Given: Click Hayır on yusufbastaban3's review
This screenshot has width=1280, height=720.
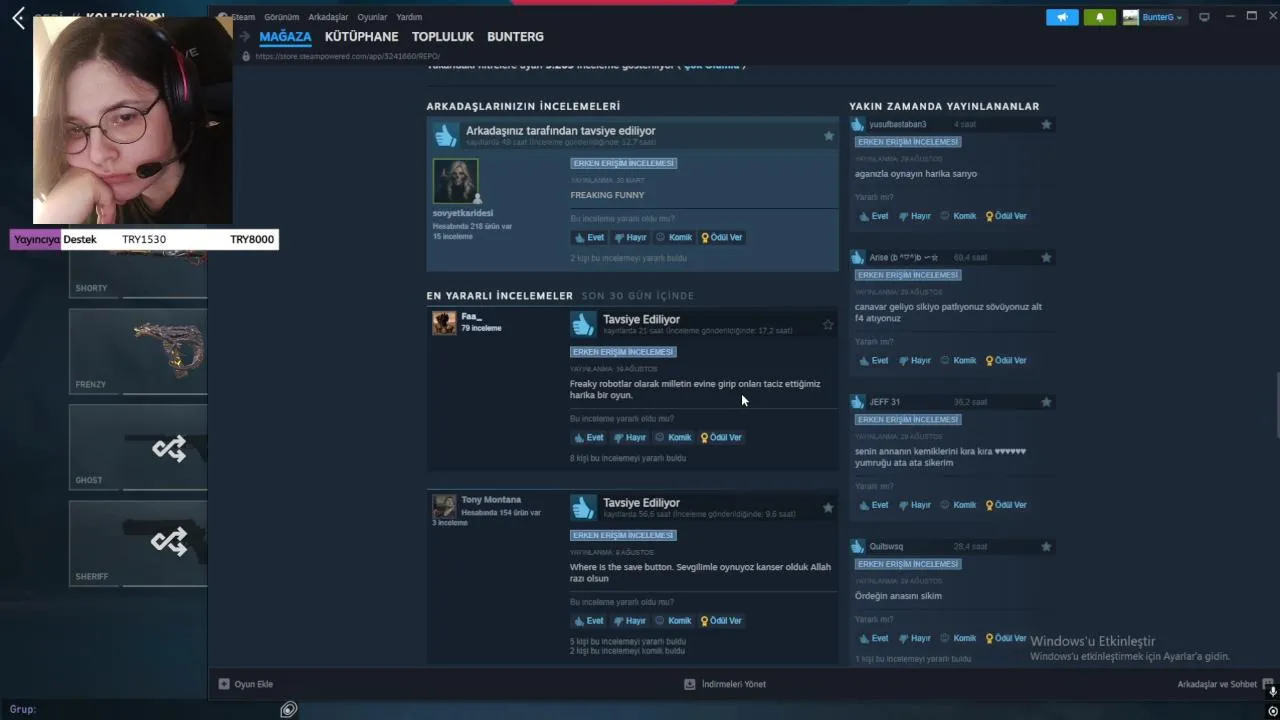Looking at the screenshot, I should pyautogui.click(x=915, y=216).
